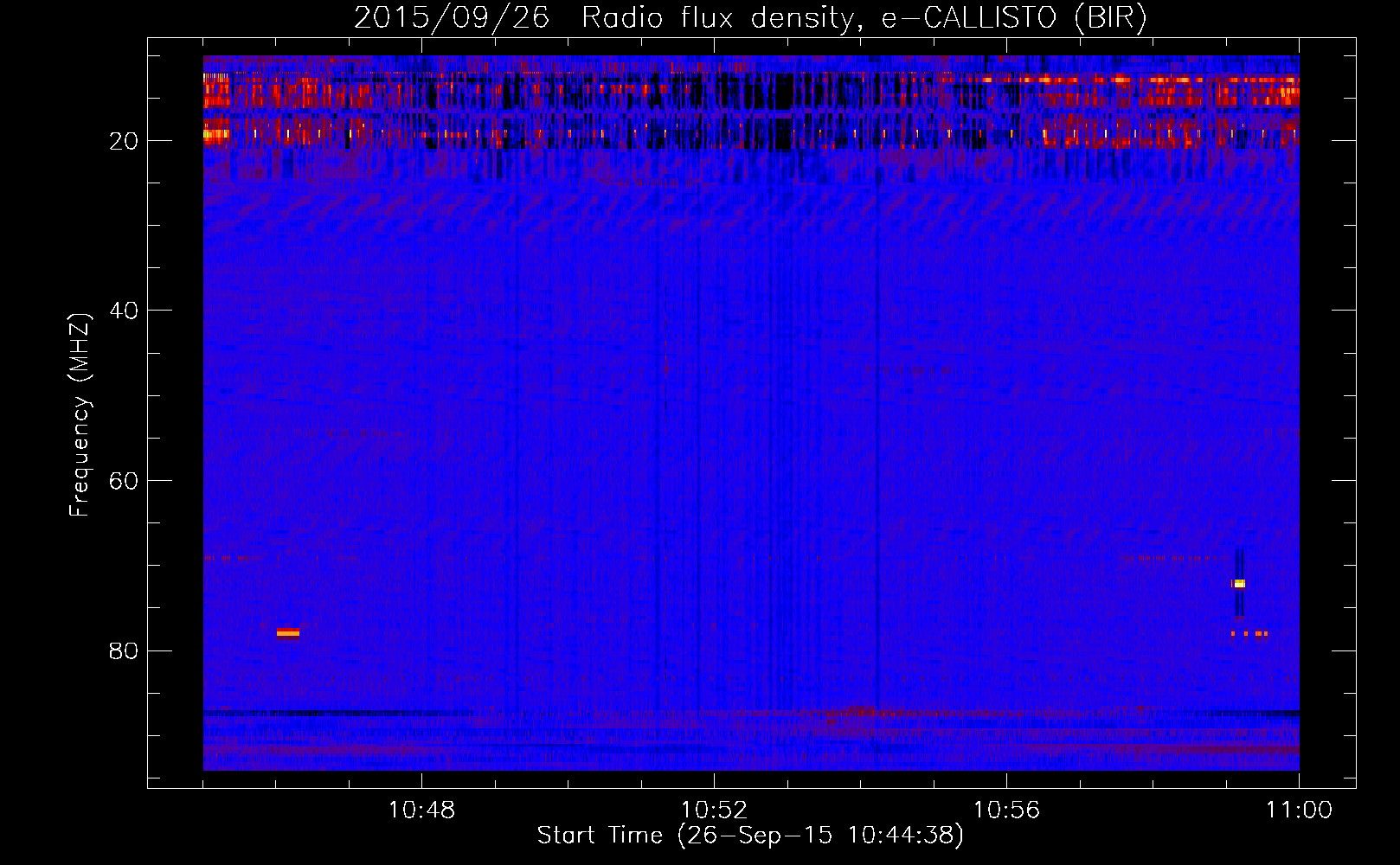Viewport: 1400px width, 865px height.
Task: Click the '10:56' time tick label
Action: tap(1006, 811)
